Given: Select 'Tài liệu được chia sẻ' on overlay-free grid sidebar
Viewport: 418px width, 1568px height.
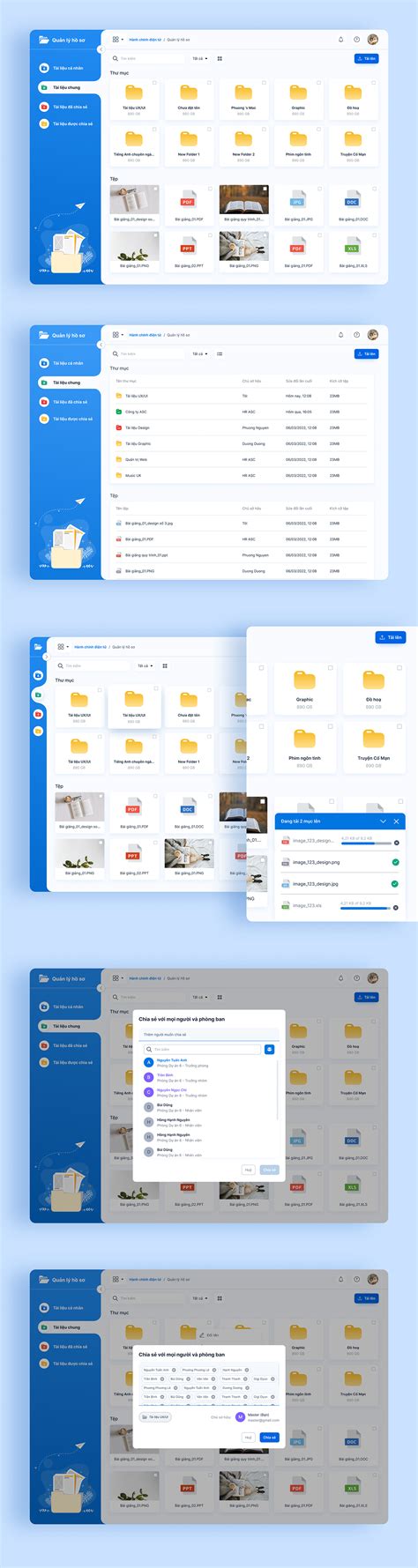Looking at the screenshot, I should tap(65, 124).
